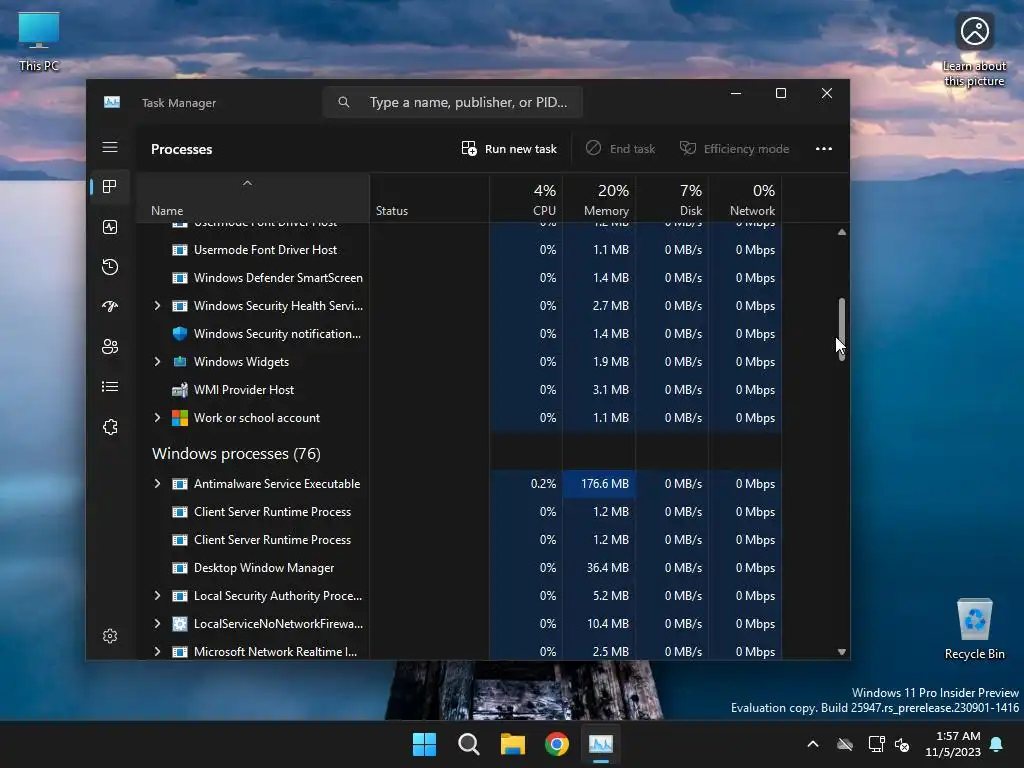This screenshot has height=768, width=1024.
Task: Open taskbar Search
Action: pyautogui.click(x=468, y=744)
